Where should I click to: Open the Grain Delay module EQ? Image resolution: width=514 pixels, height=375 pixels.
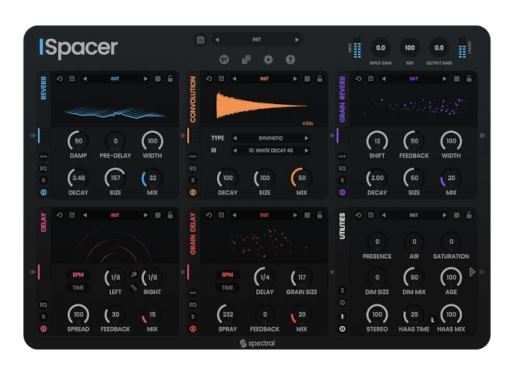(193, 305)
